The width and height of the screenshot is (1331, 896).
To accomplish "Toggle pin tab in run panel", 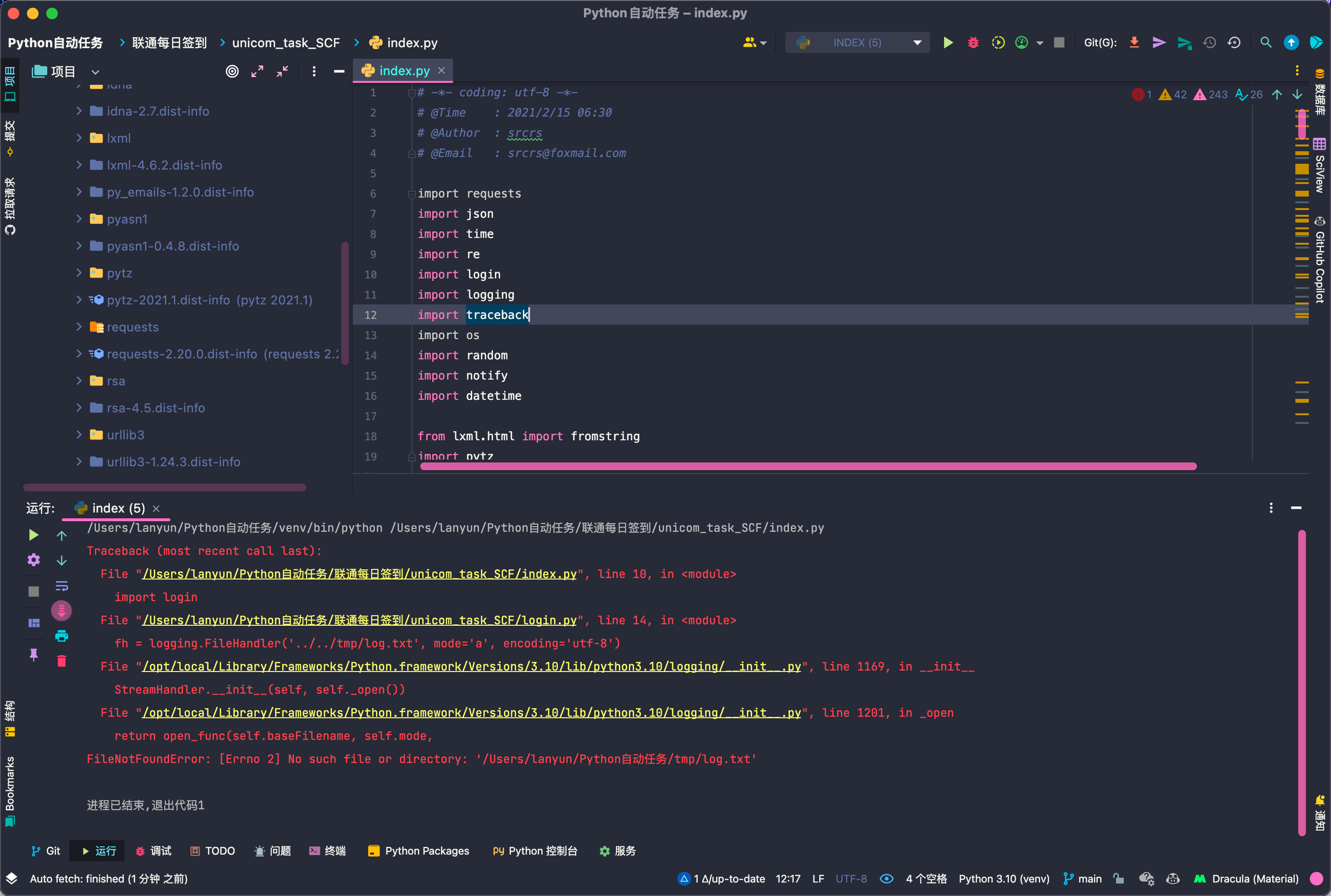I will [x=34, y=654].
